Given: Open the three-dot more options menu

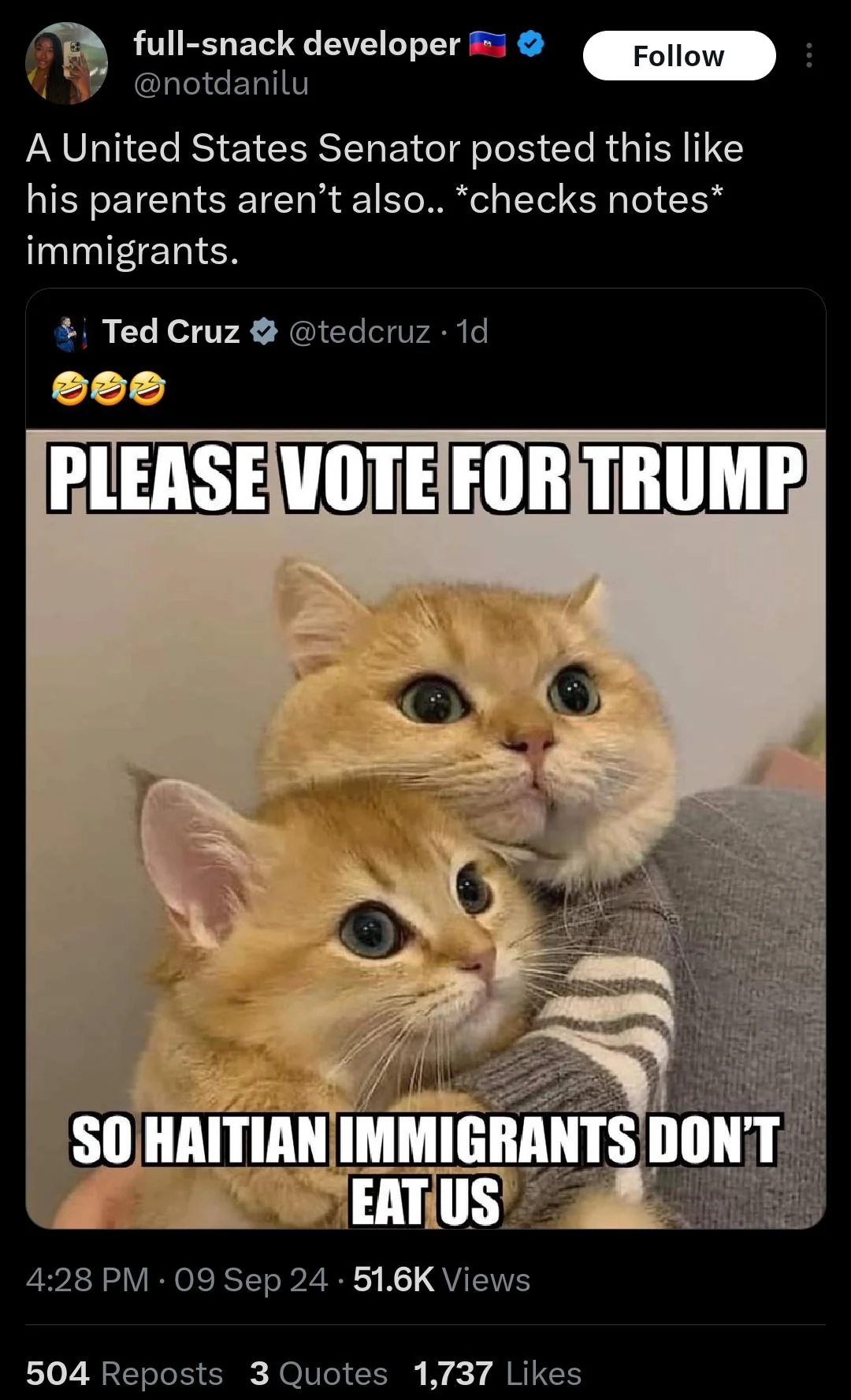Looking at the screenshot, I should (x=808, y=55).
